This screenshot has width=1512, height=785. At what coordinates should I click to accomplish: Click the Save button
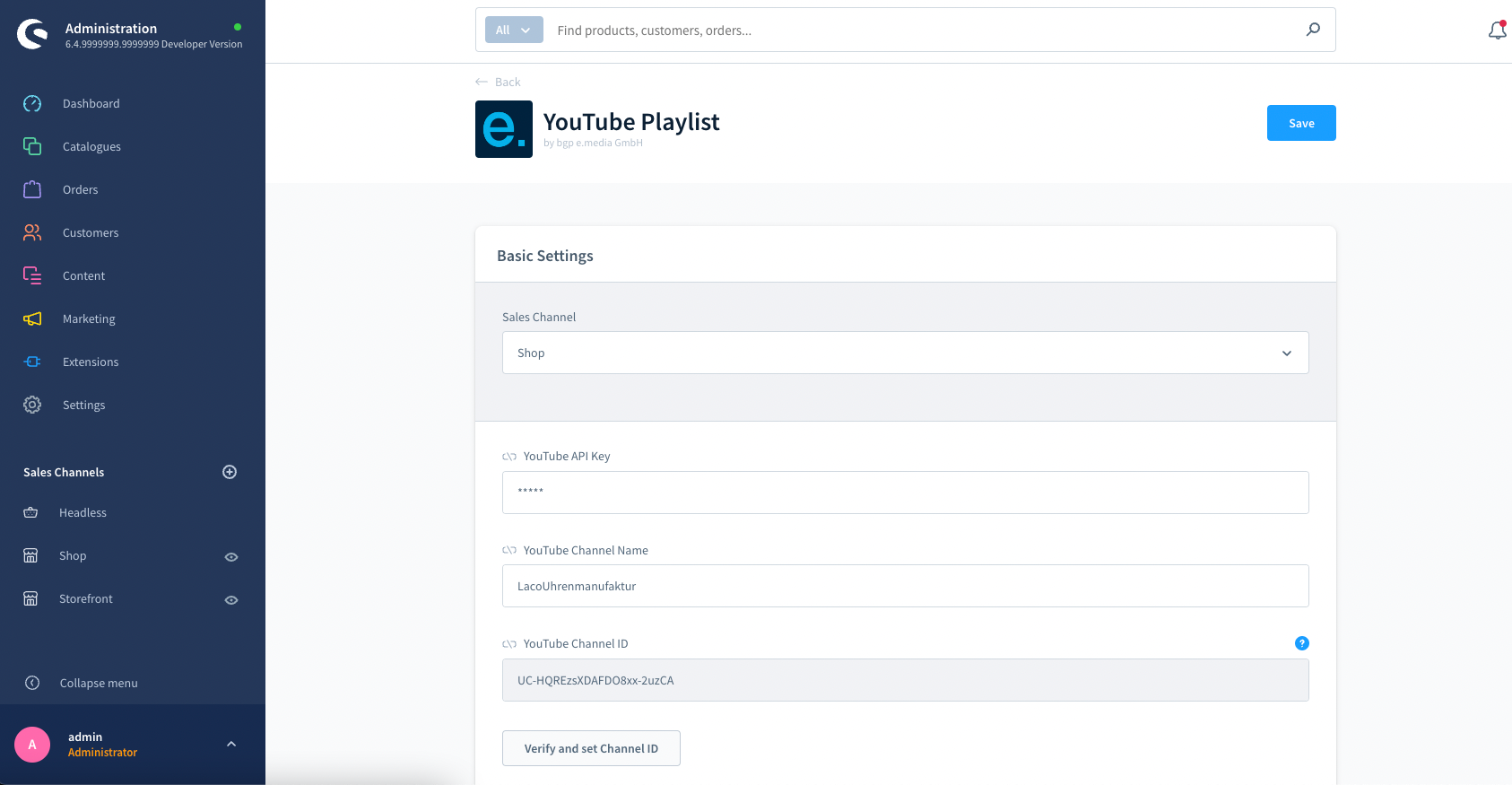(1301, 123)
